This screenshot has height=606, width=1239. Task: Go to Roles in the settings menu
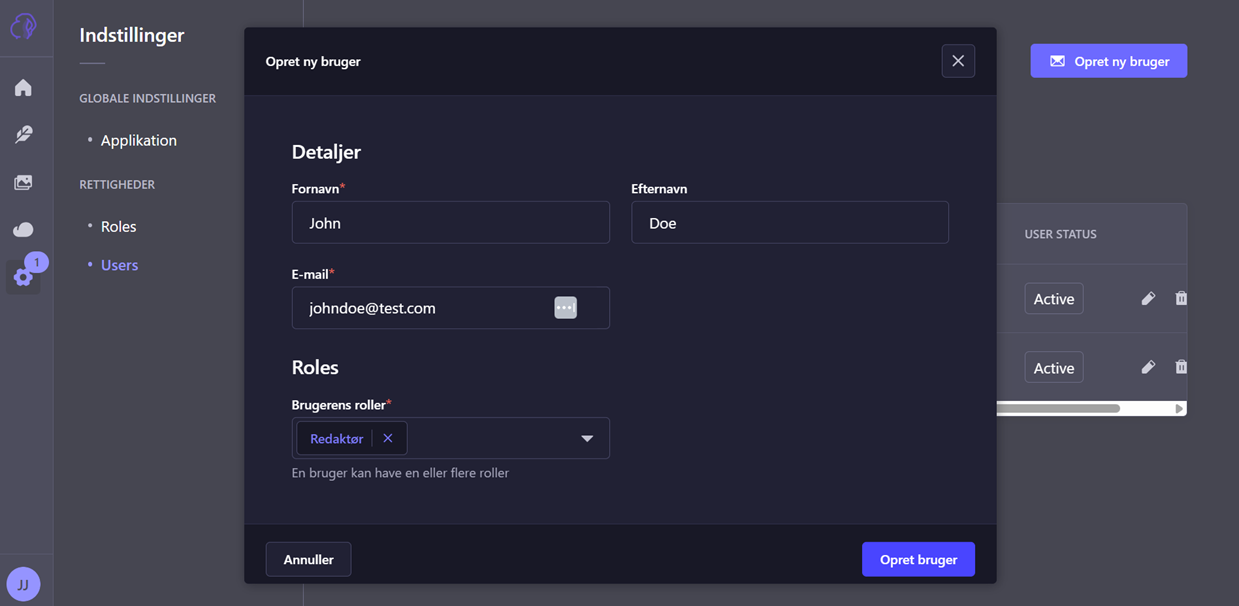pos(118,226)
